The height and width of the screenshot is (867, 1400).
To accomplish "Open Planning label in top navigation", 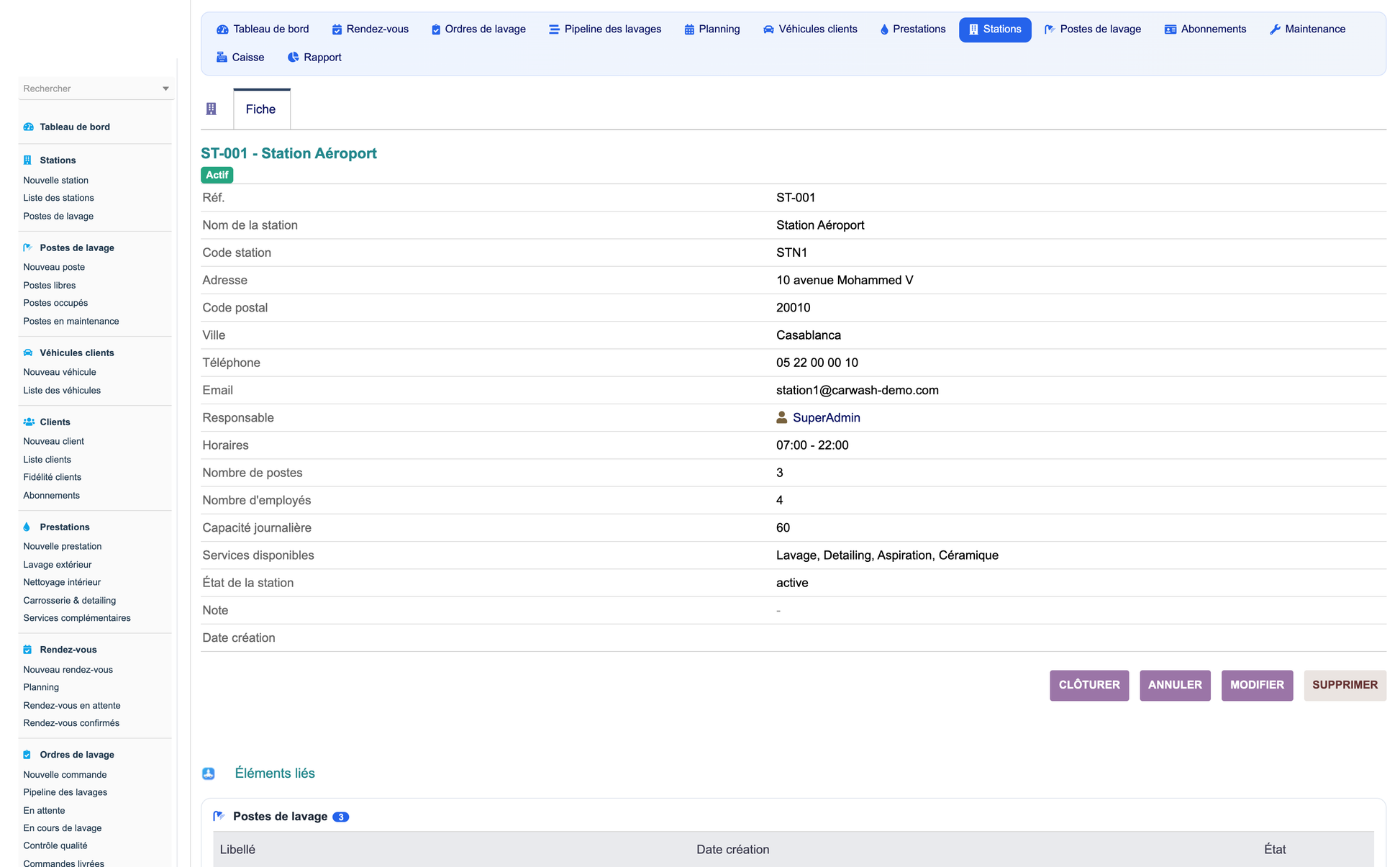I will (719, 29).
